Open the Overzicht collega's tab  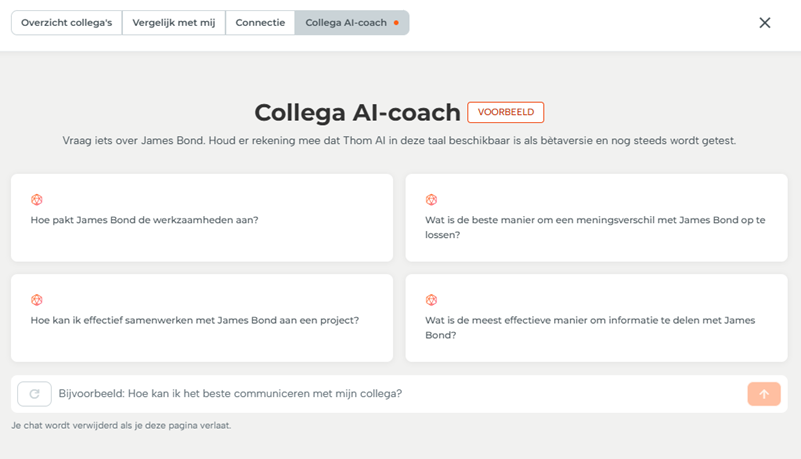pyautogui.click(x=67, y=23)
